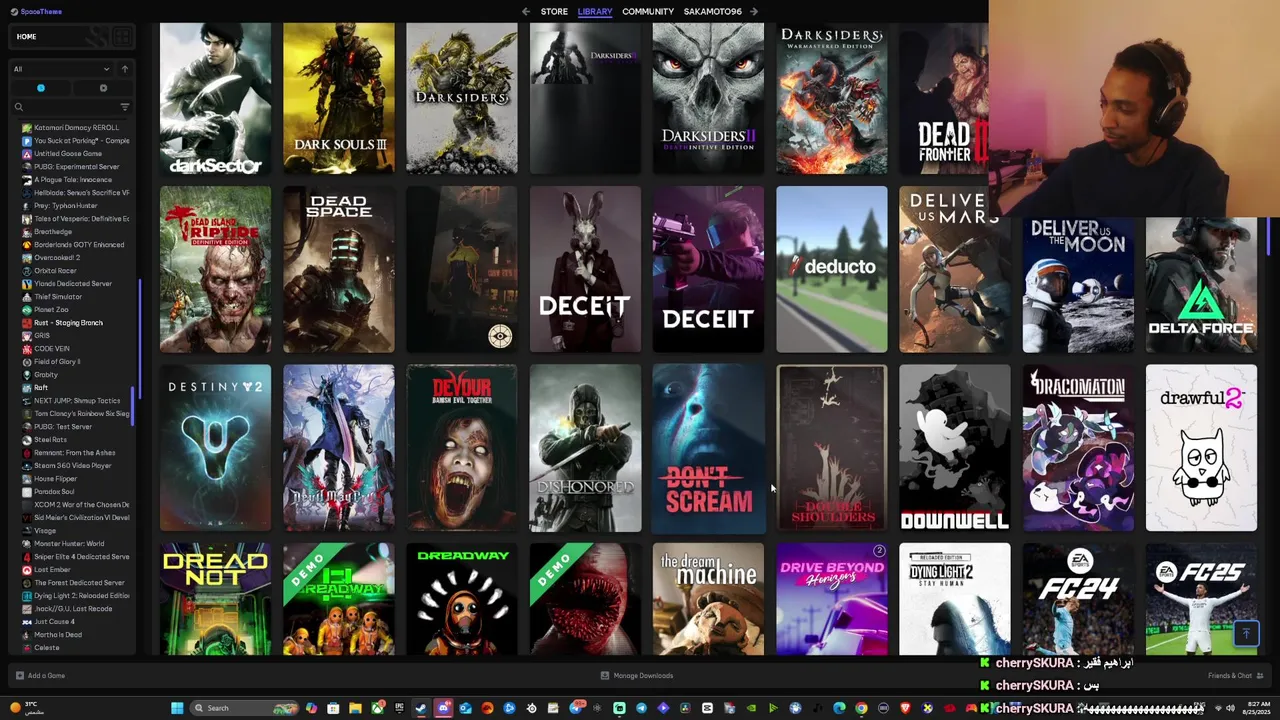The image size is (1280, 720).
Task: Open Friends & Chat
Action: (x=1236, y=676)
